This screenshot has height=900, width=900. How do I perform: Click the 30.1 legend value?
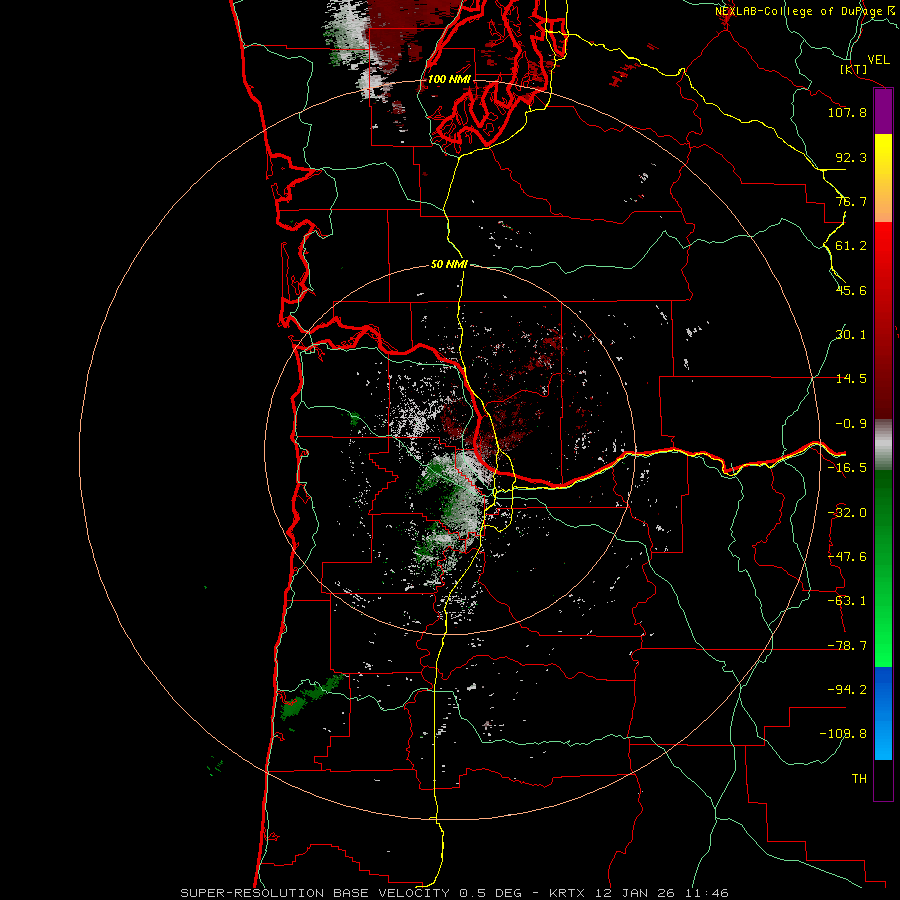(851, 335)
